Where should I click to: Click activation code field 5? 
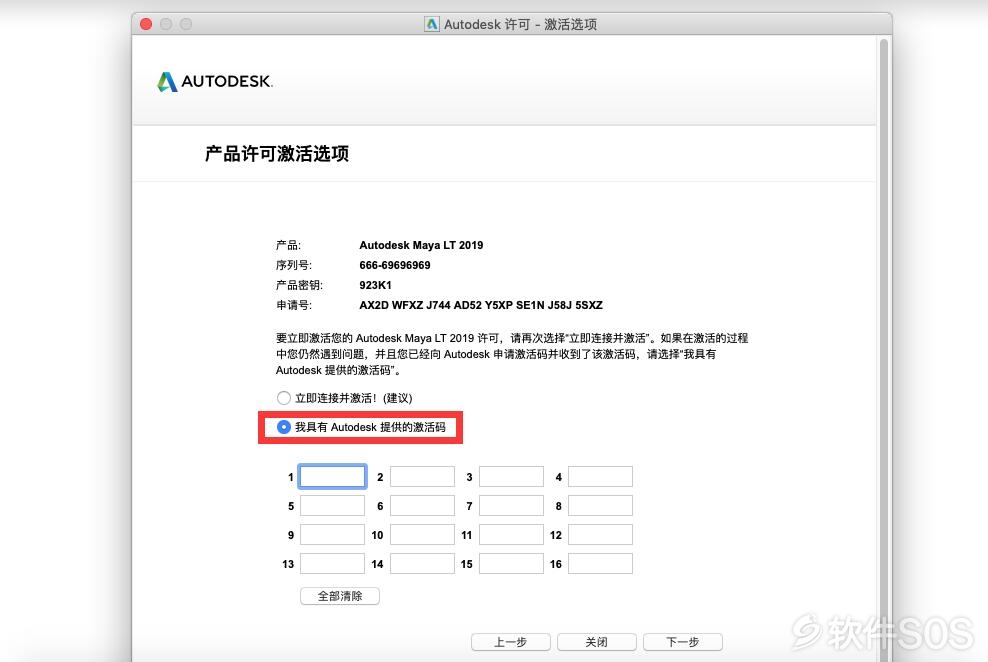pyautogui.click(x=332, y=506)
